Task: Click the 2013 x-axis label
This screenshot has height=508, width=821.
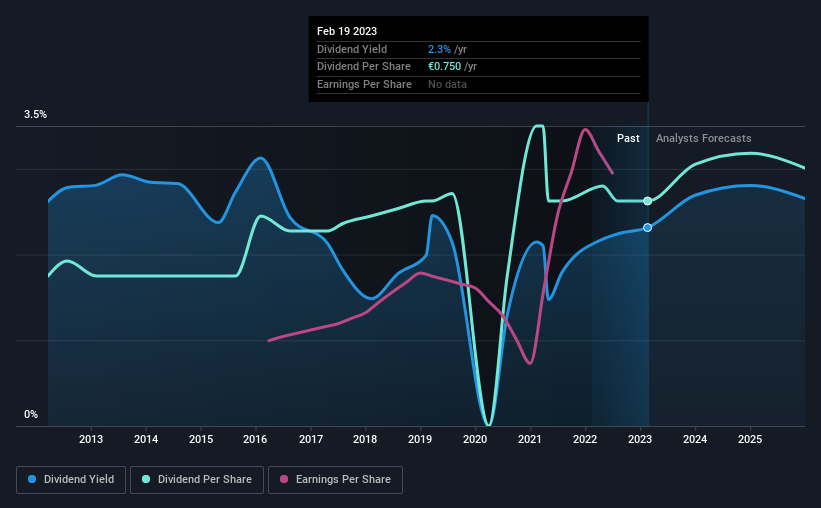Action: tap(91, 439)
